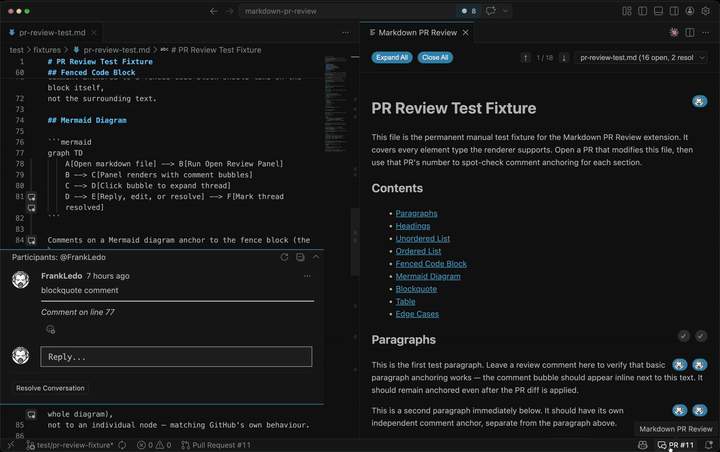Open FrankLedo comment's more actions ellipsis

[x=307, y=276]
